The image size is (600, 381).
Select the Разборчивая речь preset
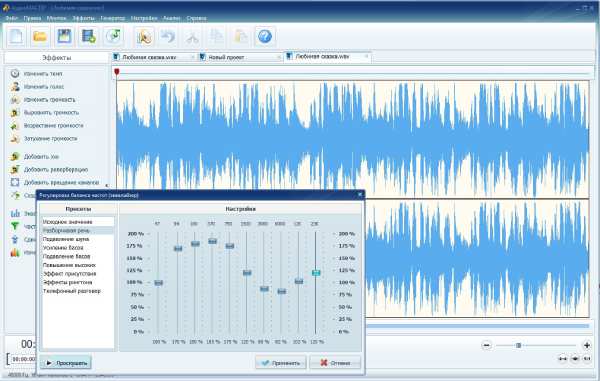78,231
